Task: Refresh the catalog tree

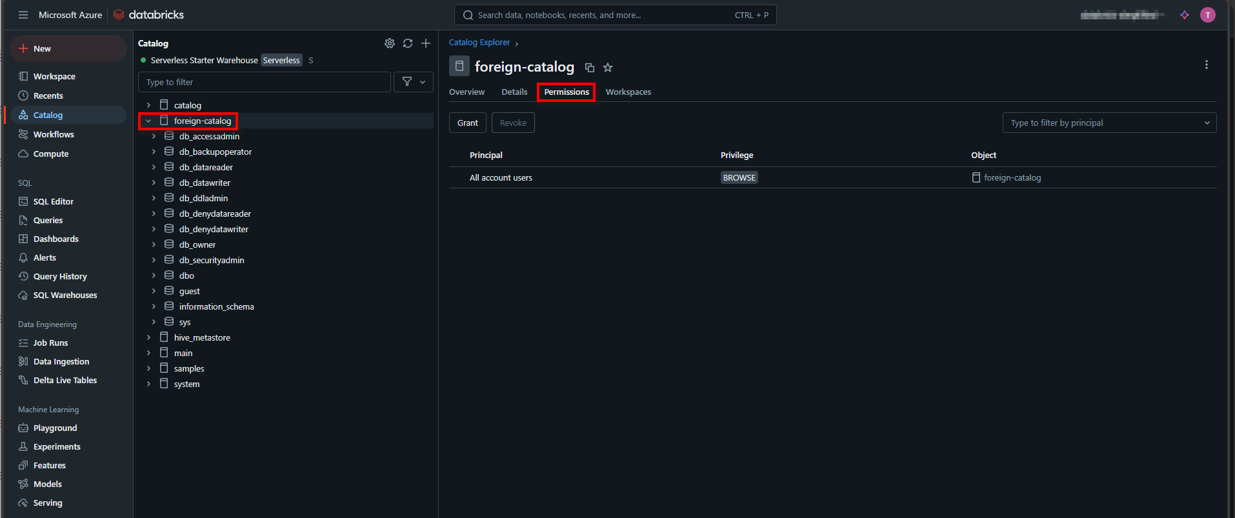Action: pyautogui.click(x=408, y=44)
